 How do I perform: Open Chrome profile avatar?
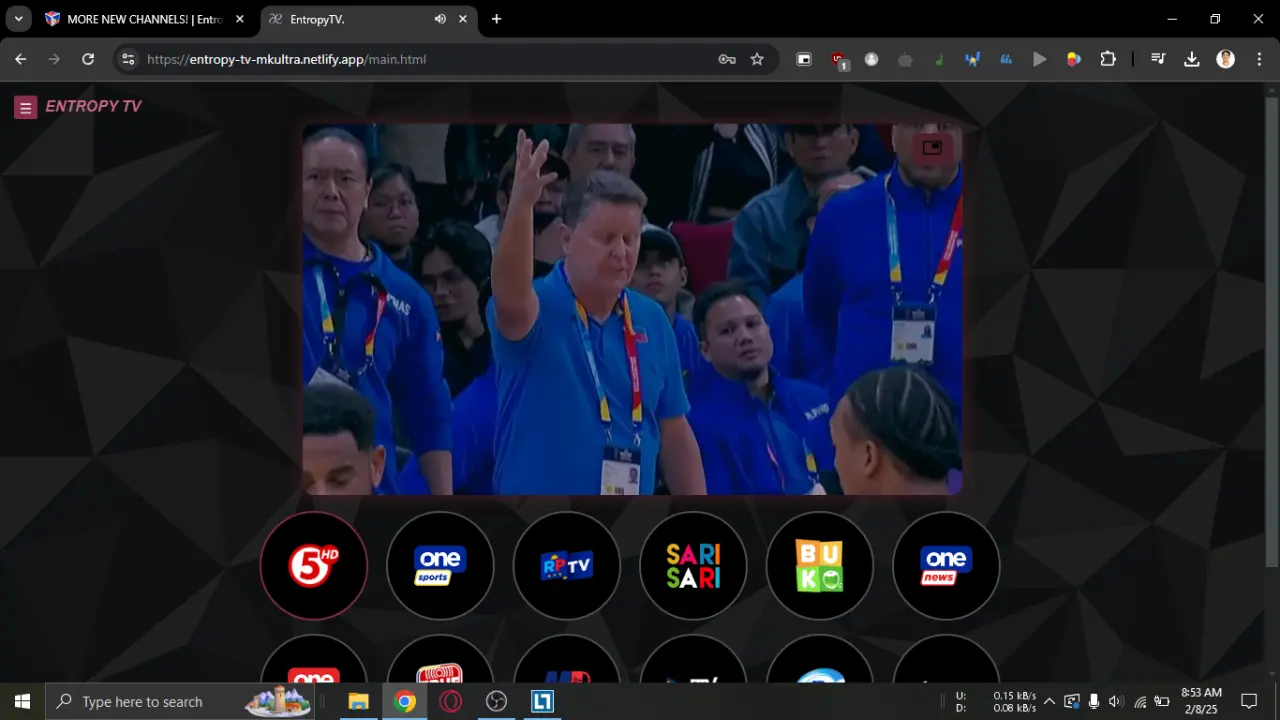click(1225, 59)
